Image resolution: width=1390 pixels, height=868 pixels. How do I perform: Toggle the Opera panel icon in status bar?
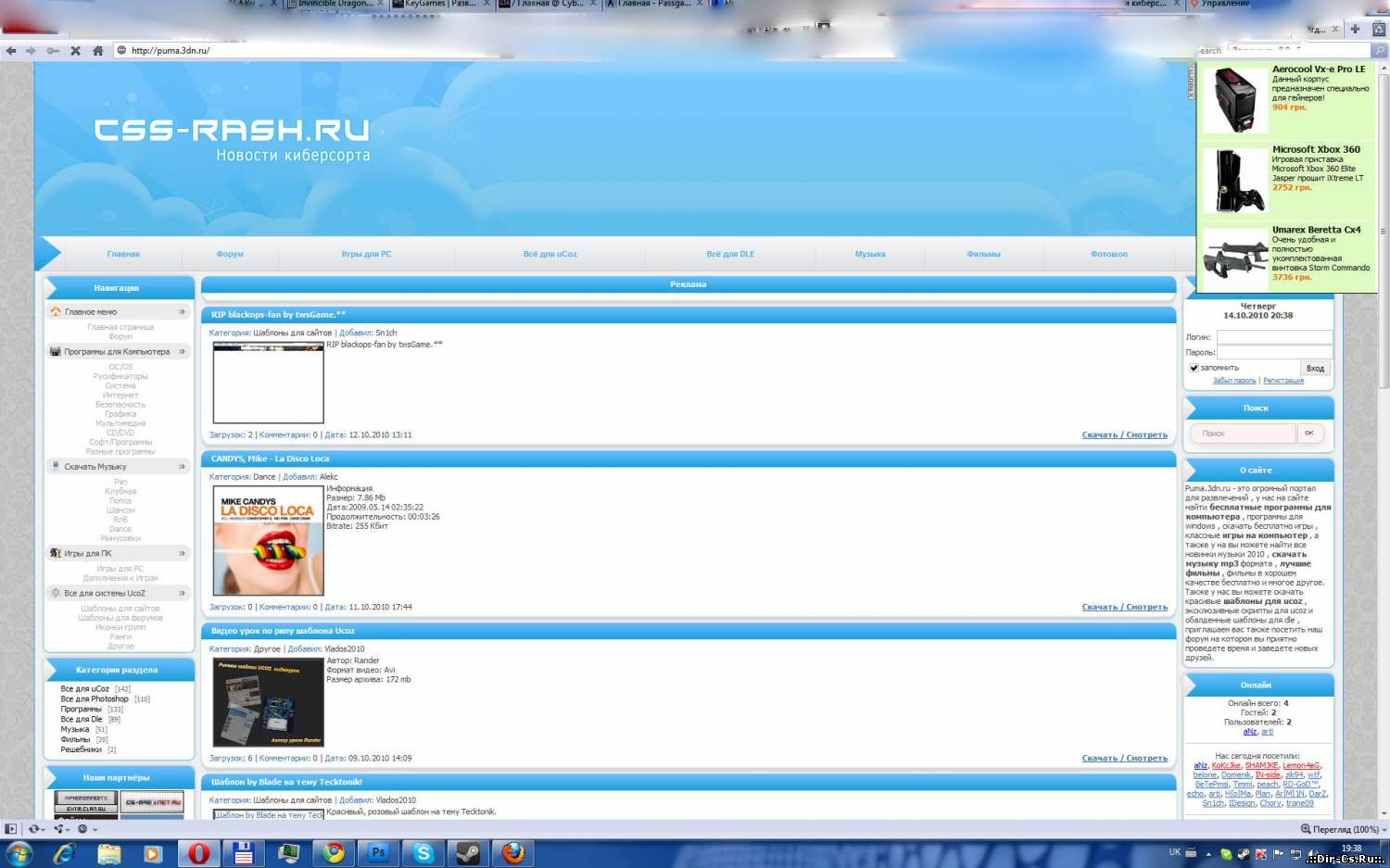pos(11,829)
